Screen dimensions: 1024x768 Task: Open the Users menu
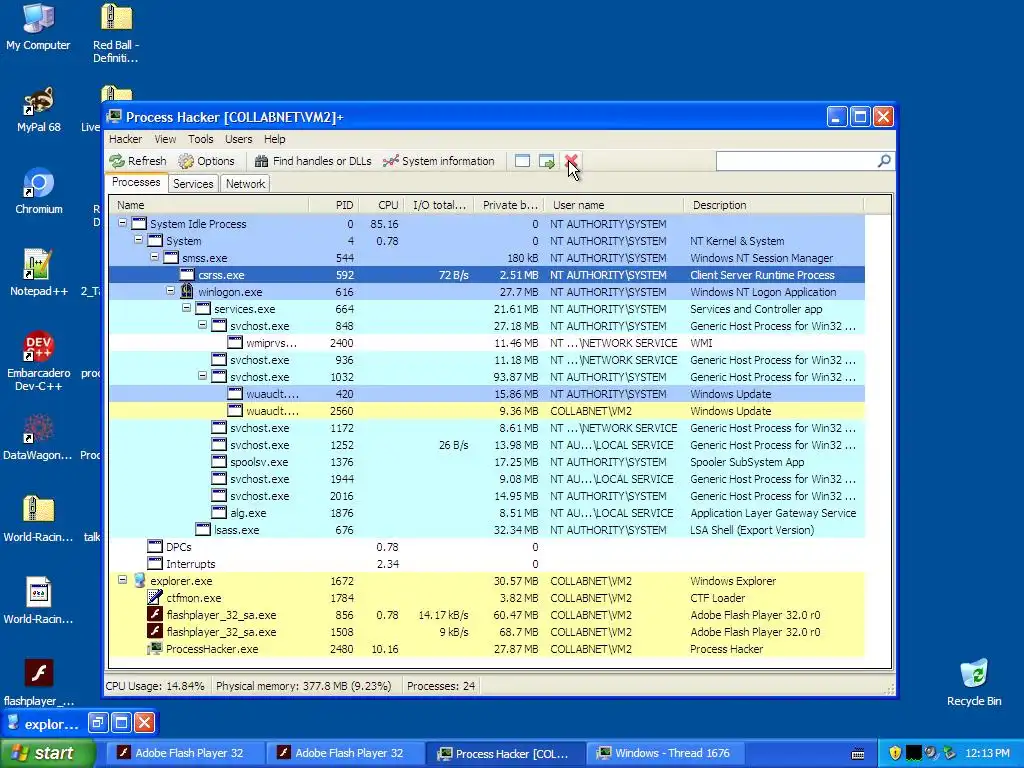(x=238, y=139)
